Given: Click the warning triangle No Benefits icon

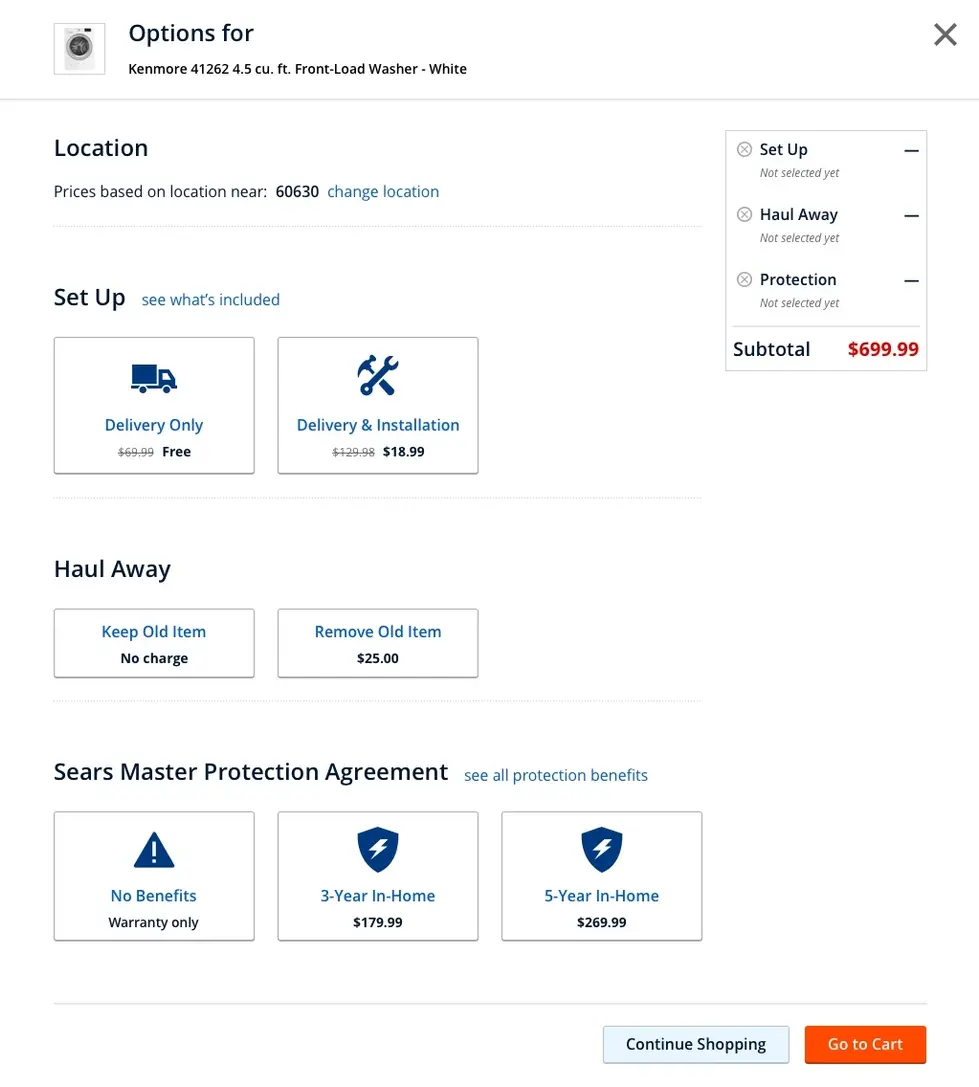Looking at the screenshot, I should pyautogui.click(x=154, y=850).
